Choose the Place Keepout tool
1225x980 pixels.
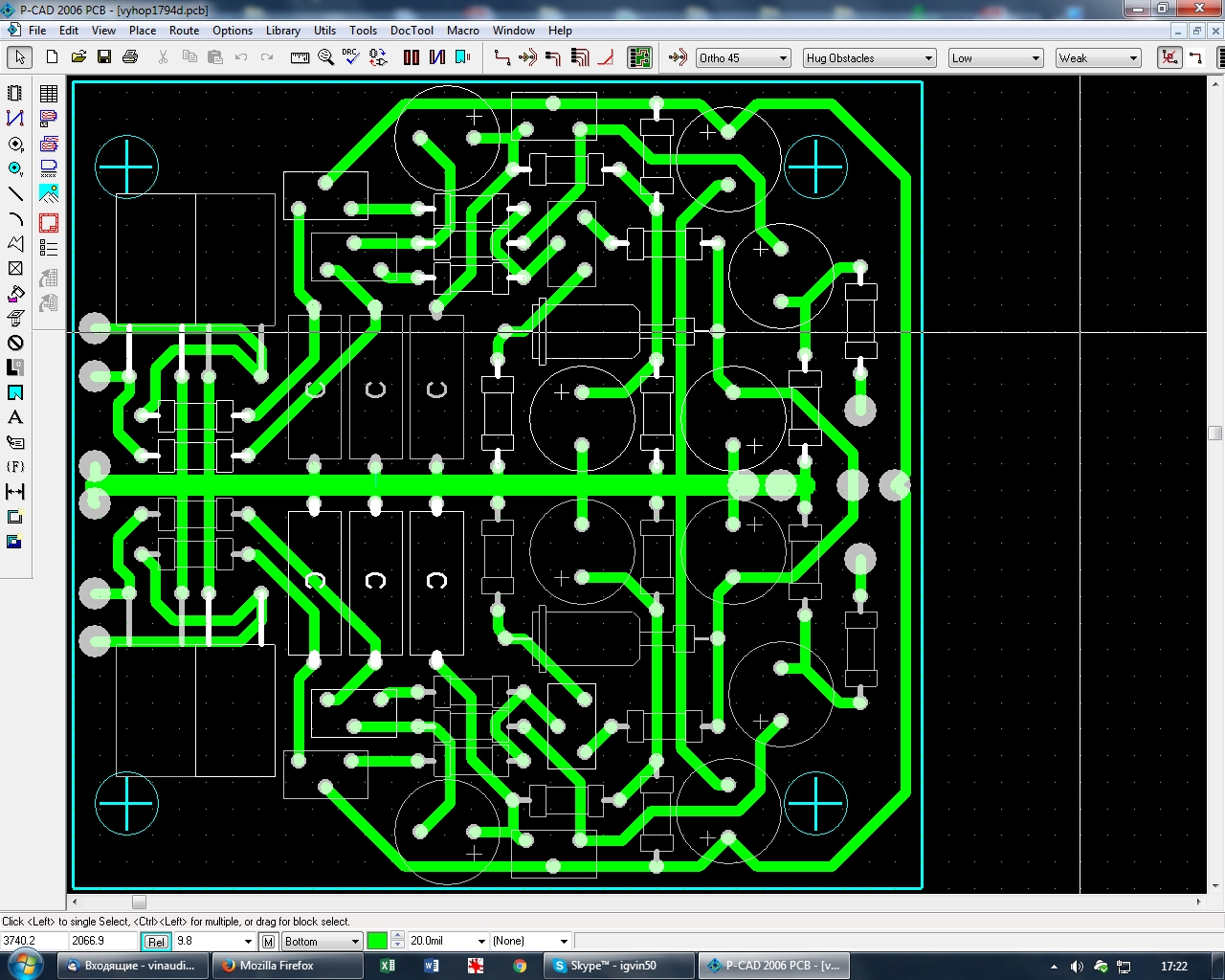click(15, 343)
